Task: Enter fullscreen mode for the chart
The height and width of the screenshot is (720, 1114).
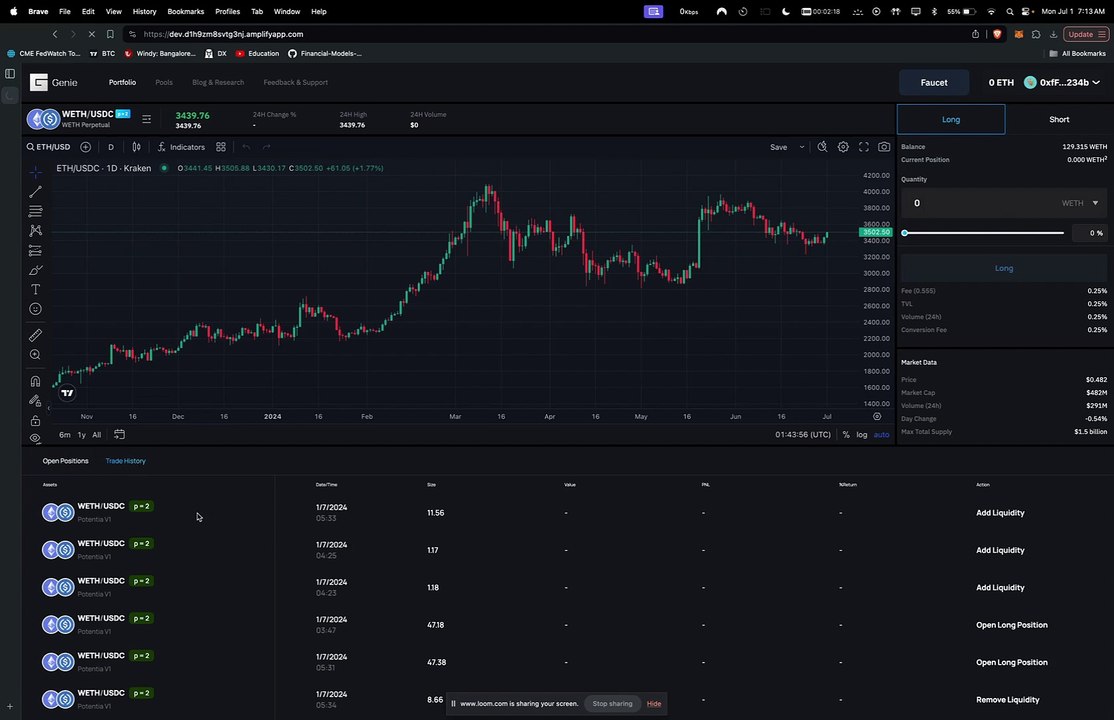Action: pyautogui.click(x=864, y=147)
